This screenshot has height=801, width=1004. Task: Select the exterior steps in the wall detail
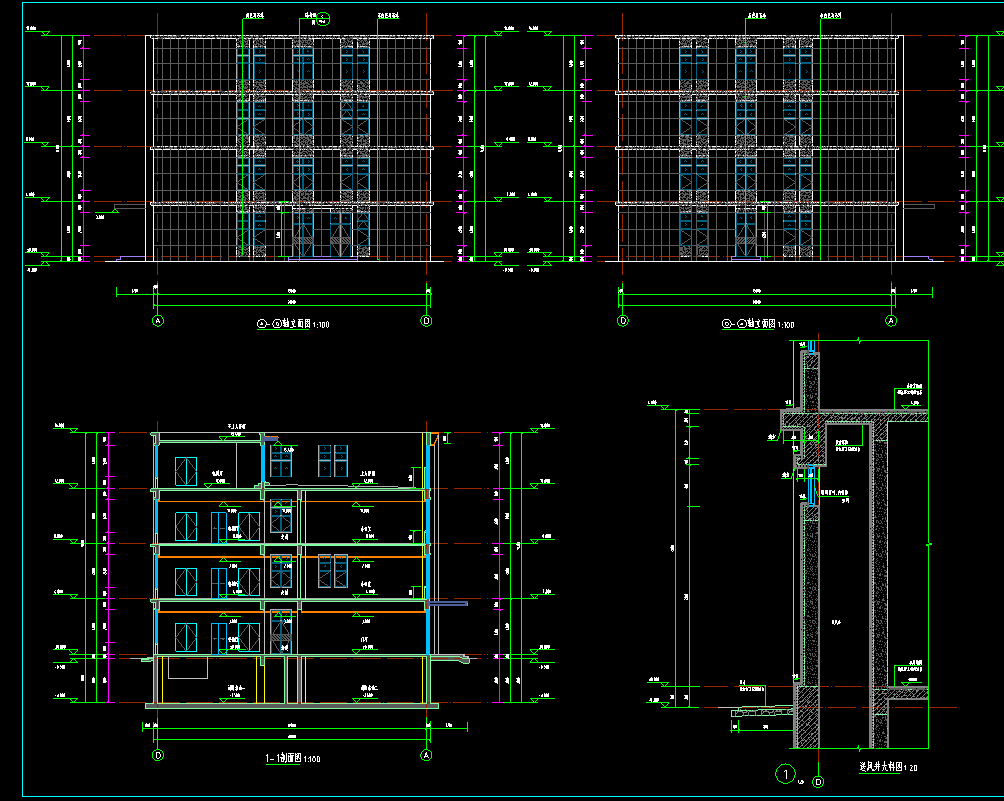(761, 711)
